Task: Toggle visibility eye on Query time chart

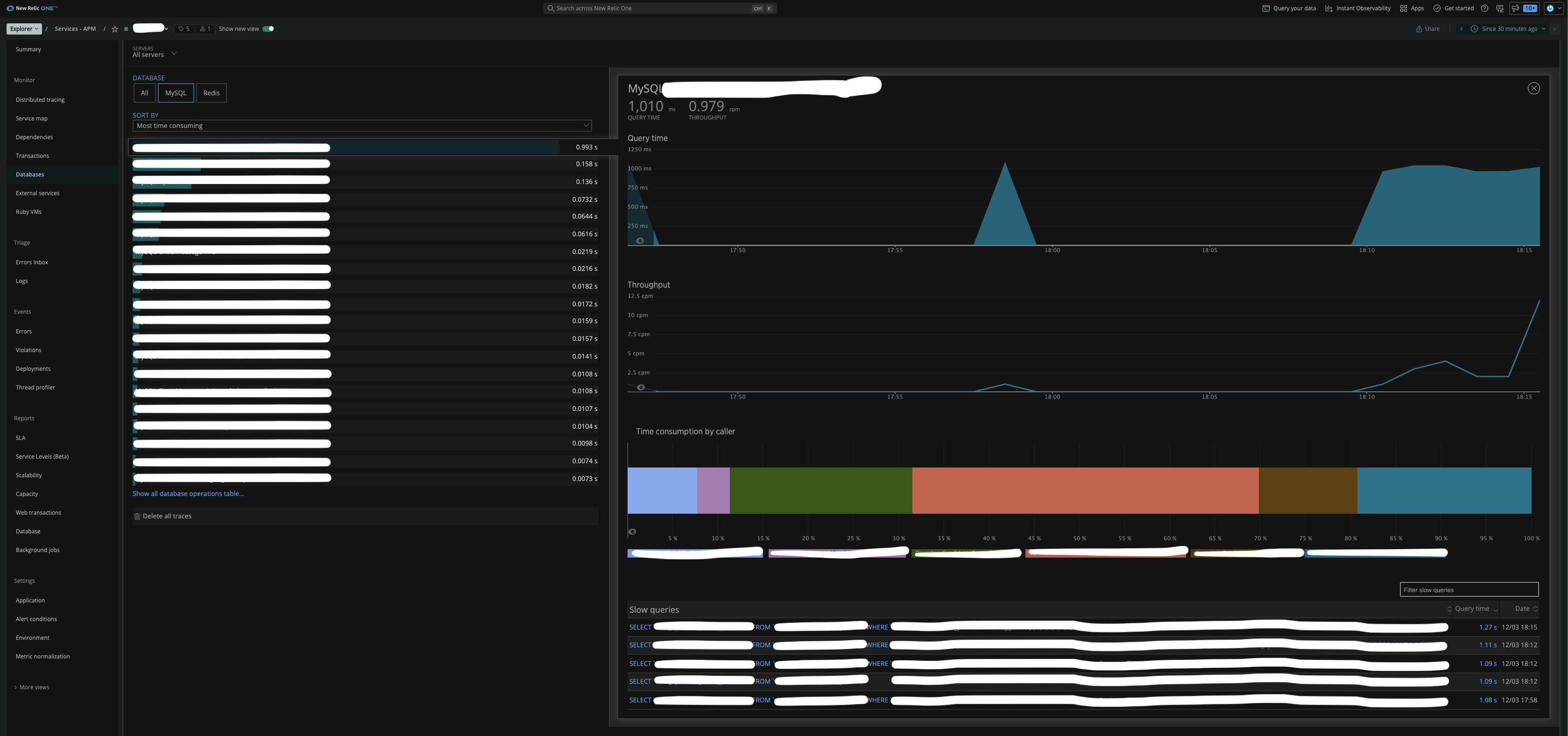Action: point(640,241)
